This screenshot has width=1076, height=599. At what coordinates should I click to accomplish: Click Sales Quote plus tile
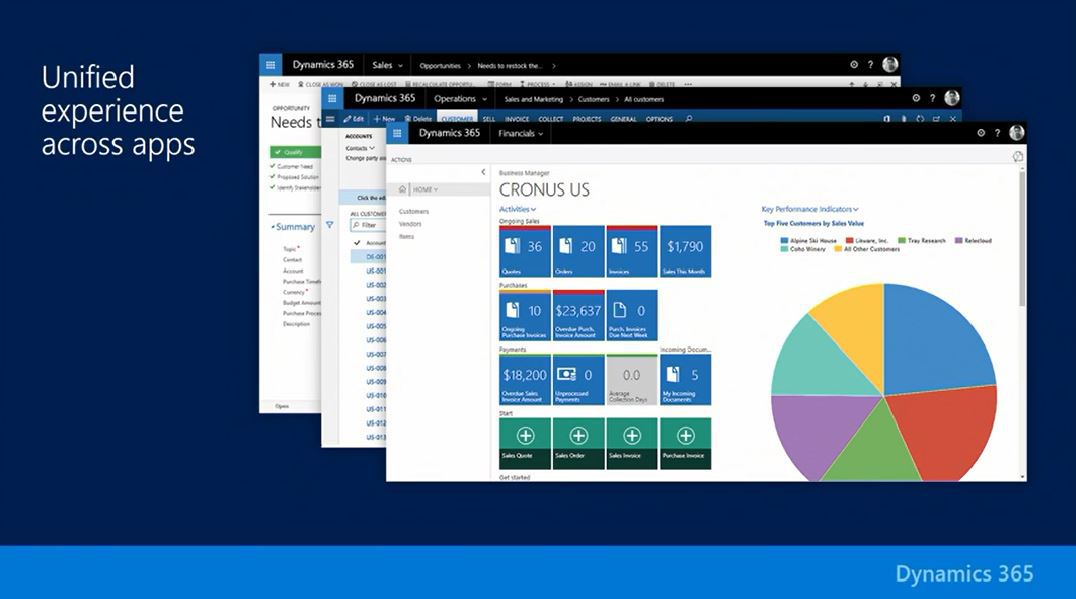click(x=525, y=444)
